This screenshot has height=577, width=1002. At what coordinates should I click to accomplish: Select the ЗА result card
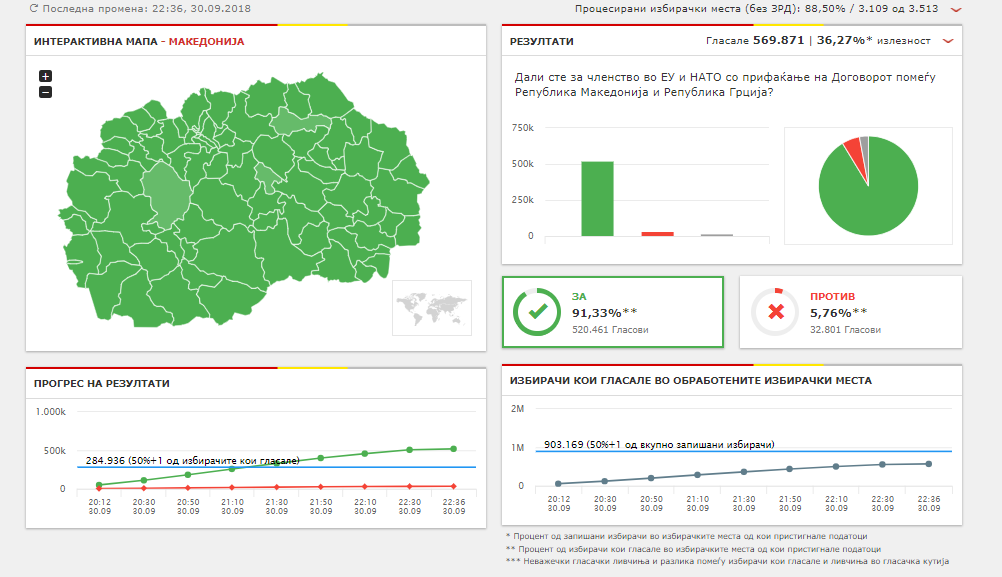(612, 312)
